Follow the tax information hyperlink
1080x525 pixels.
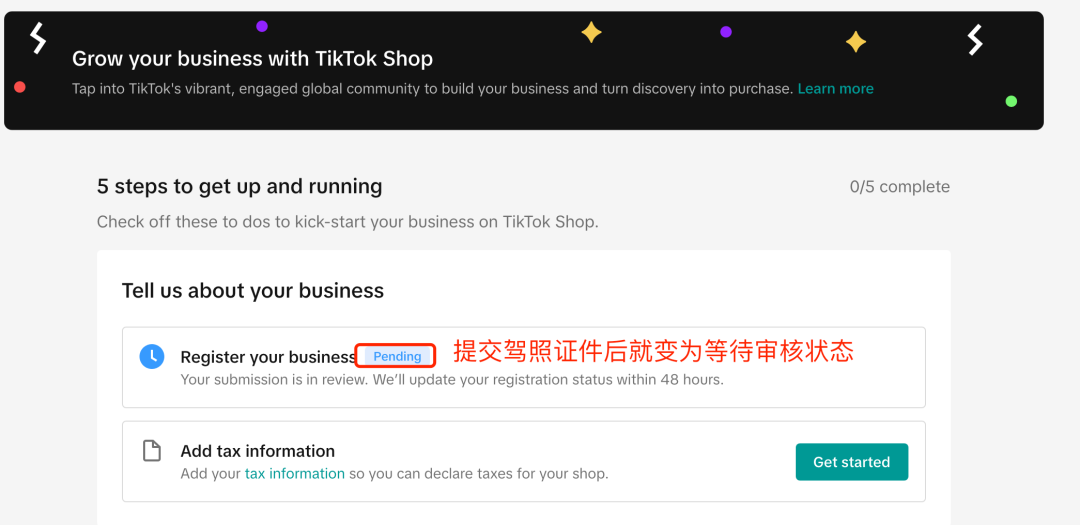click(x=294, y=474)
